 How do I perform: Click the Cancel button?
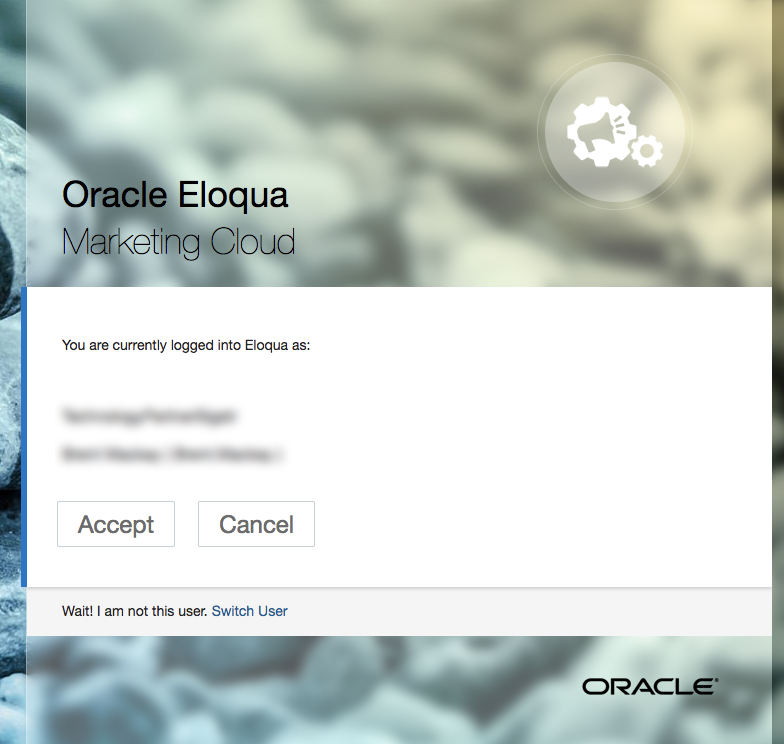pos(256,524)
